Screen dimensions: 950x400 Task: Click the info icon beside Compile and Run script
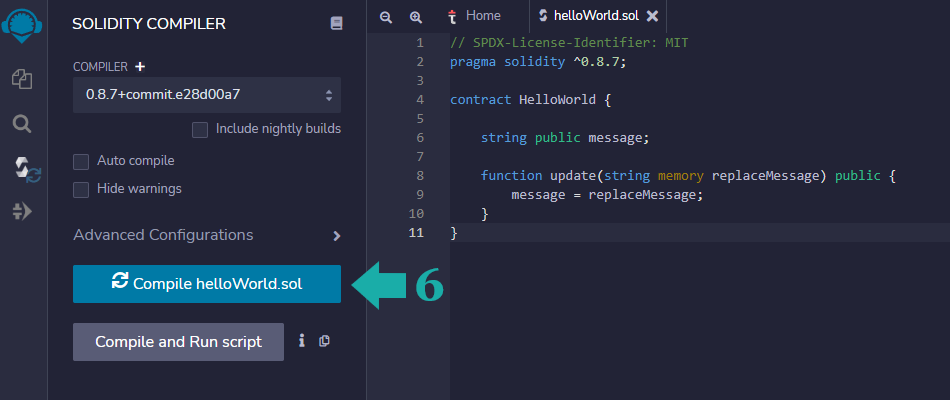click(302, 341)
